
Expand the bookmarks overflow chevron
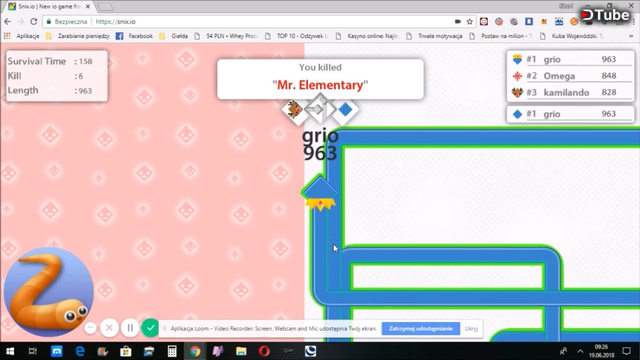pyautogui.click(x=631, y=36)
